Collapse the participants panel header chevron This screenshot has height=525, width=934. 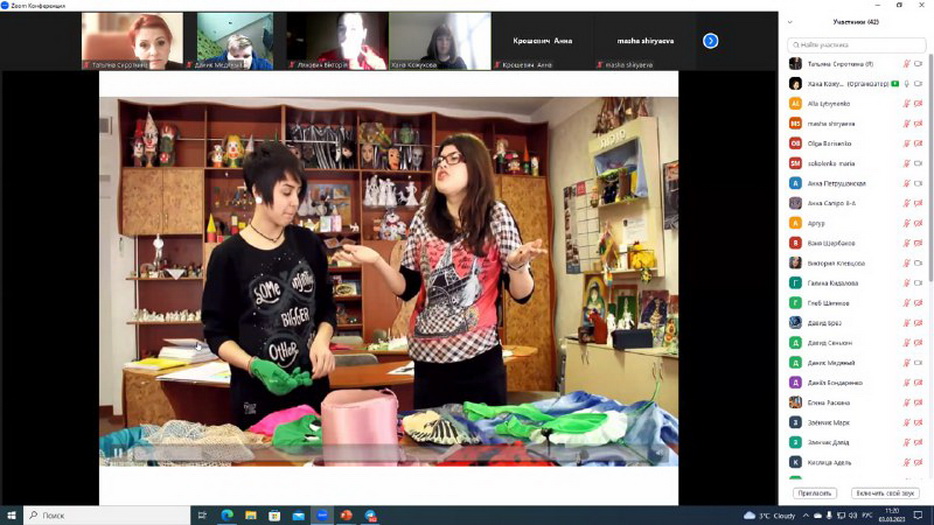(x=790, y=22)
